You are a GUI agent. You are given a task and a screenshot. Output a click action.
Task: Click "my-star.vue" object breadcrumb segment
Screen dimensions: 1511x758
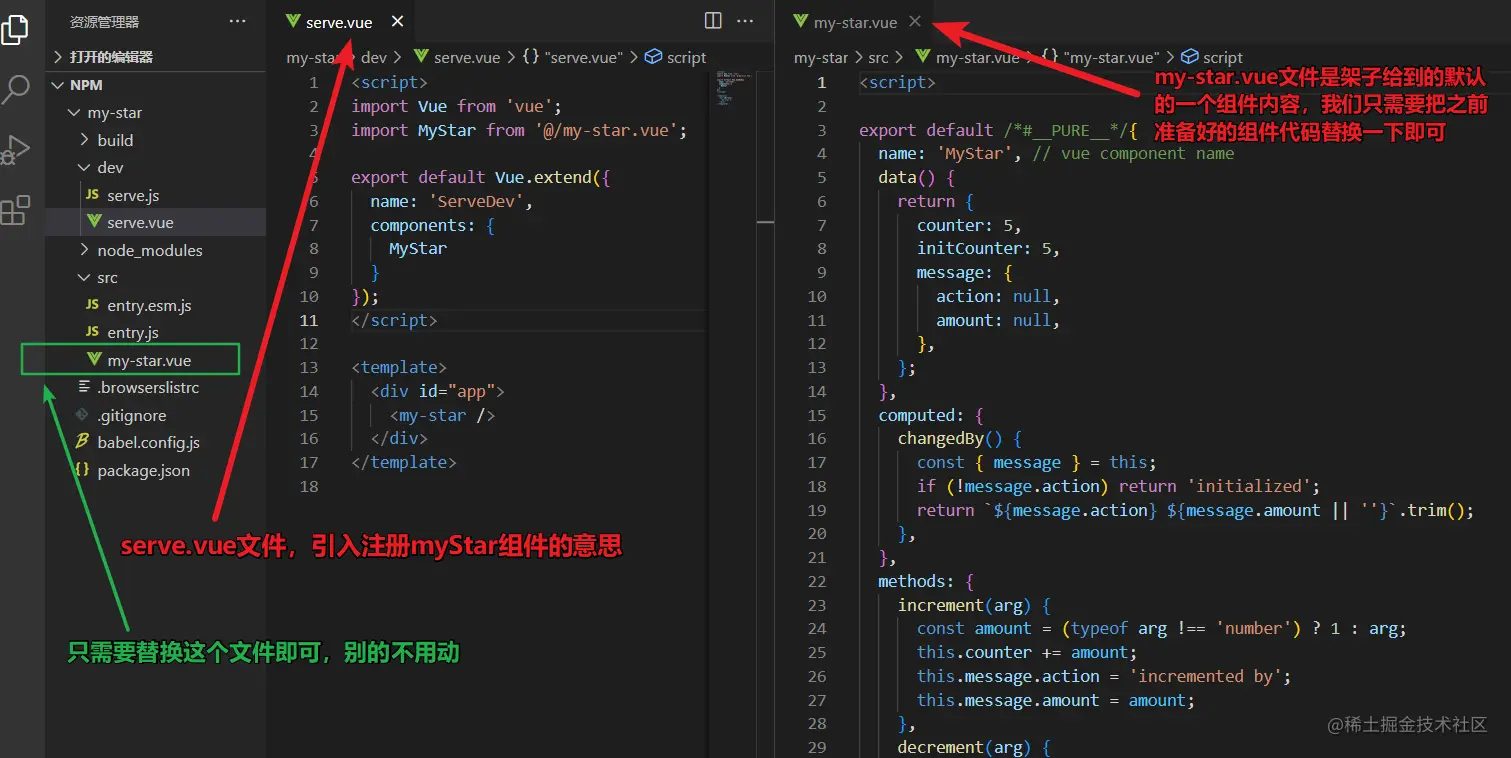tap(1101, 58)
